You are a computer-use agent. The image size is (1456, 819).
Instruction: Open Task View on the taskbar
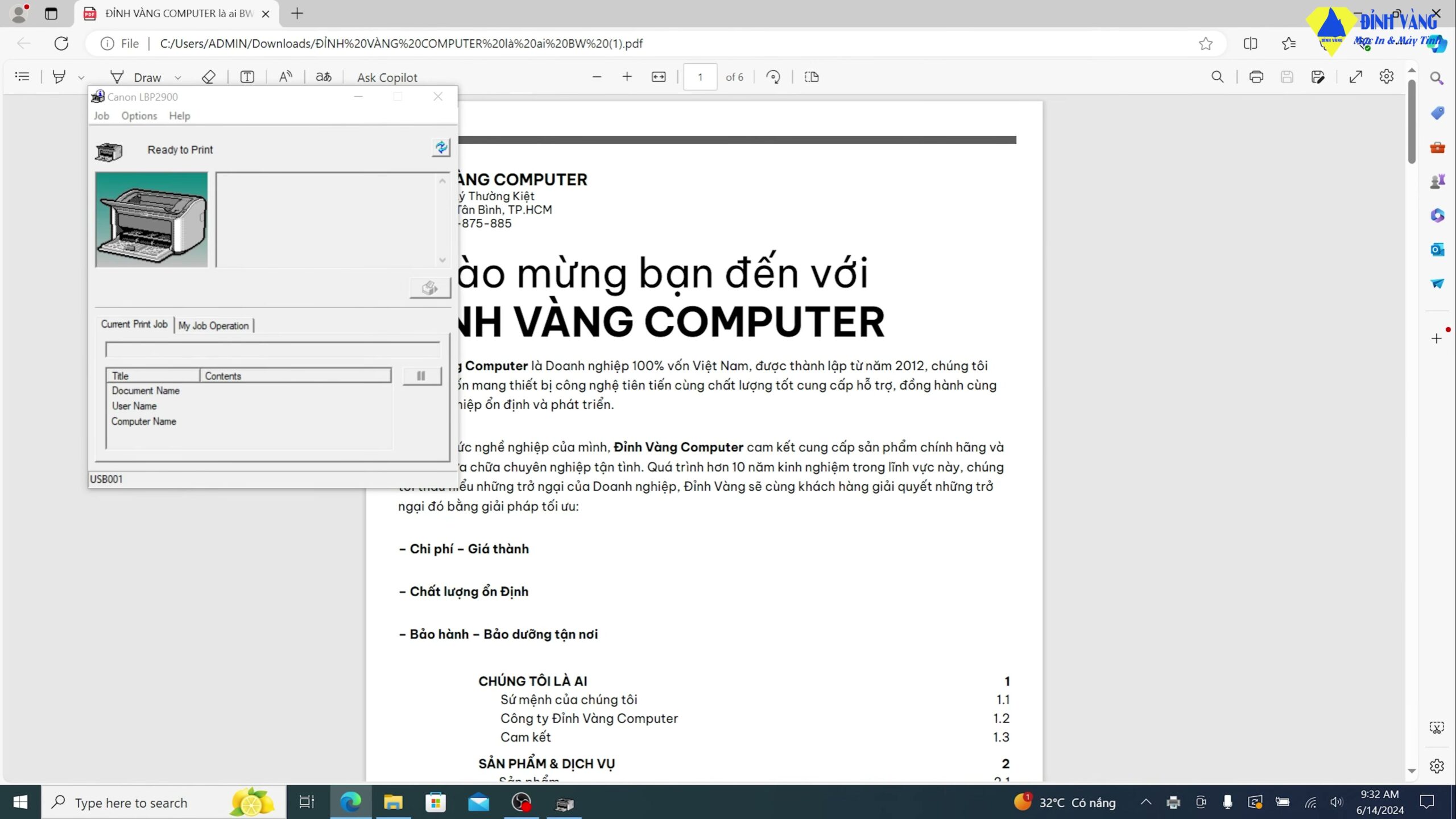(307, 803)
